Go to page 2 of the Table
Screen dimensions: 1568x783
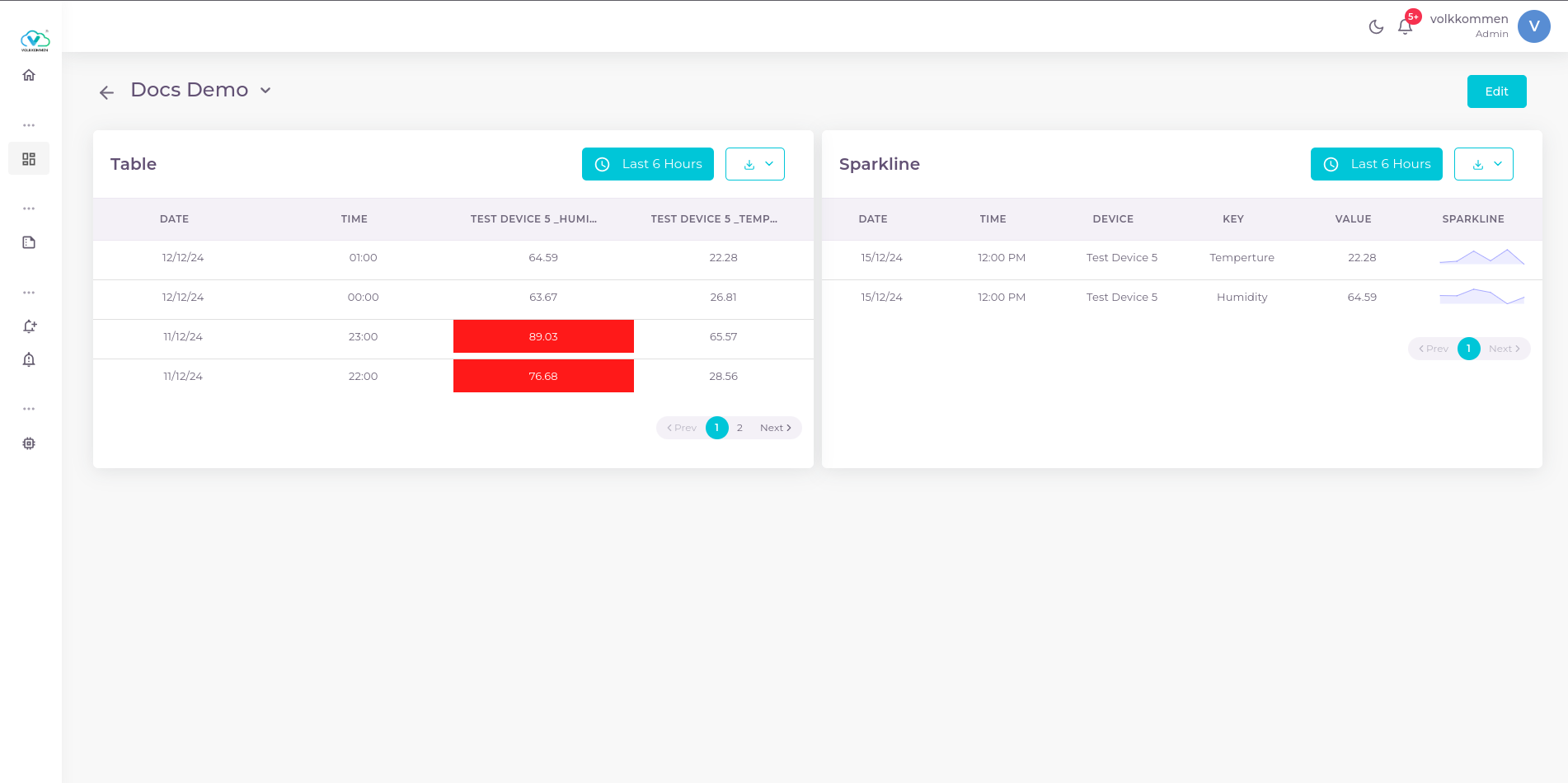[740, 428]
